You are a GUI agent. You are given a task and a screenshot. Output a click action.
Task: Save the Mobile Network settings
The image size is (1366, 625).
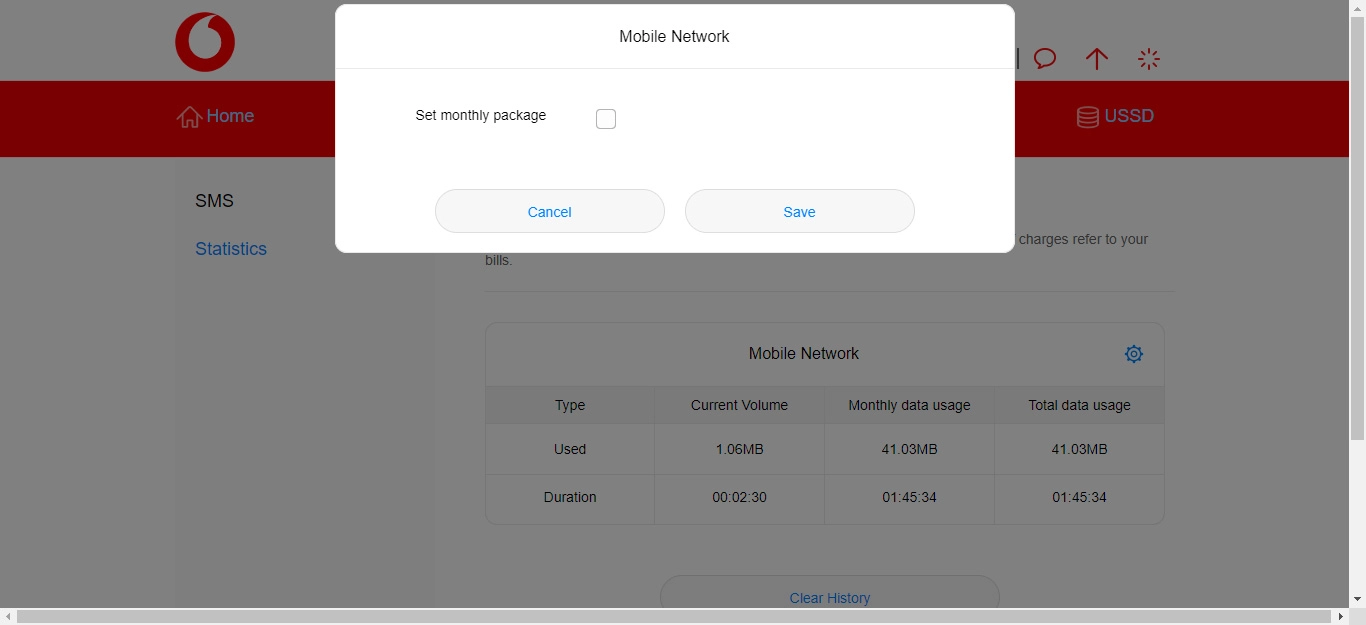[799, 212]
